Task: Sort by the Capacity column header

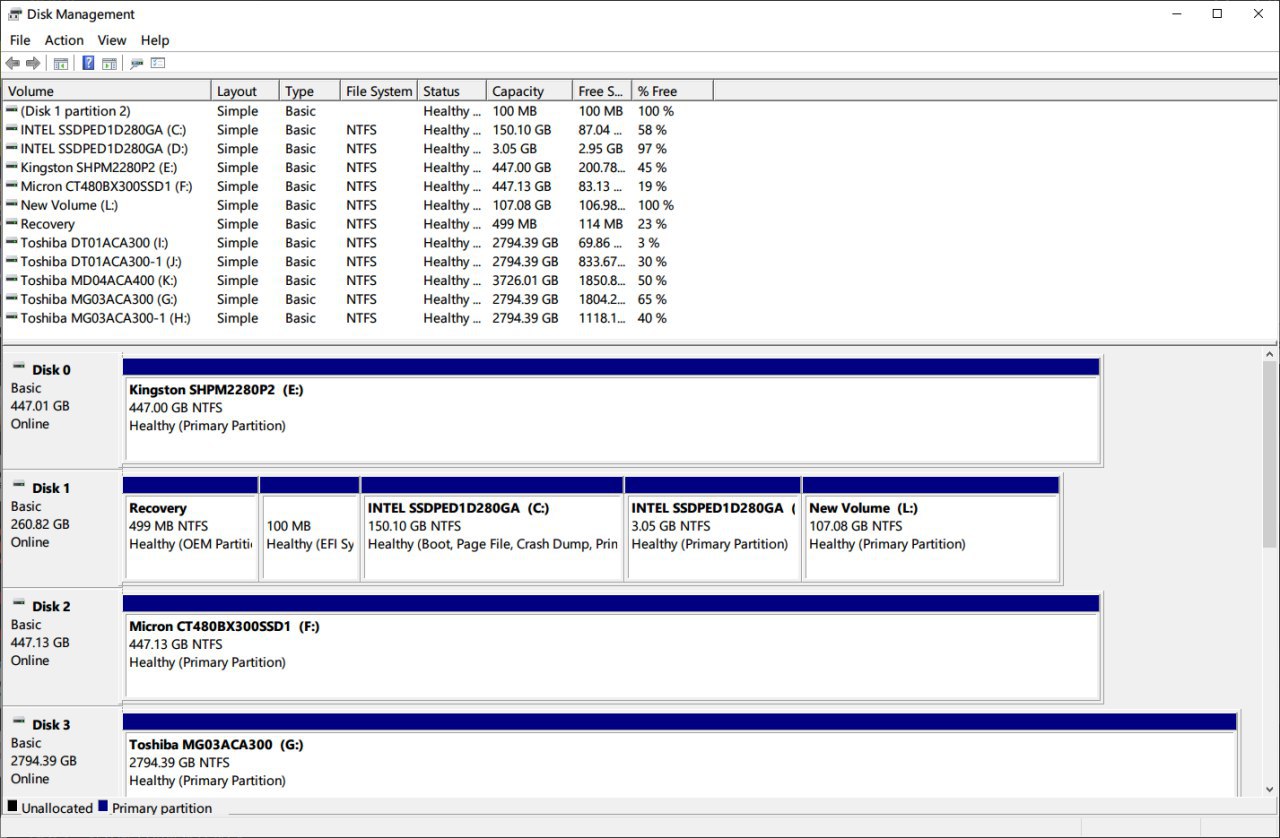Action: pyautogui.click(x=530, y=91)
